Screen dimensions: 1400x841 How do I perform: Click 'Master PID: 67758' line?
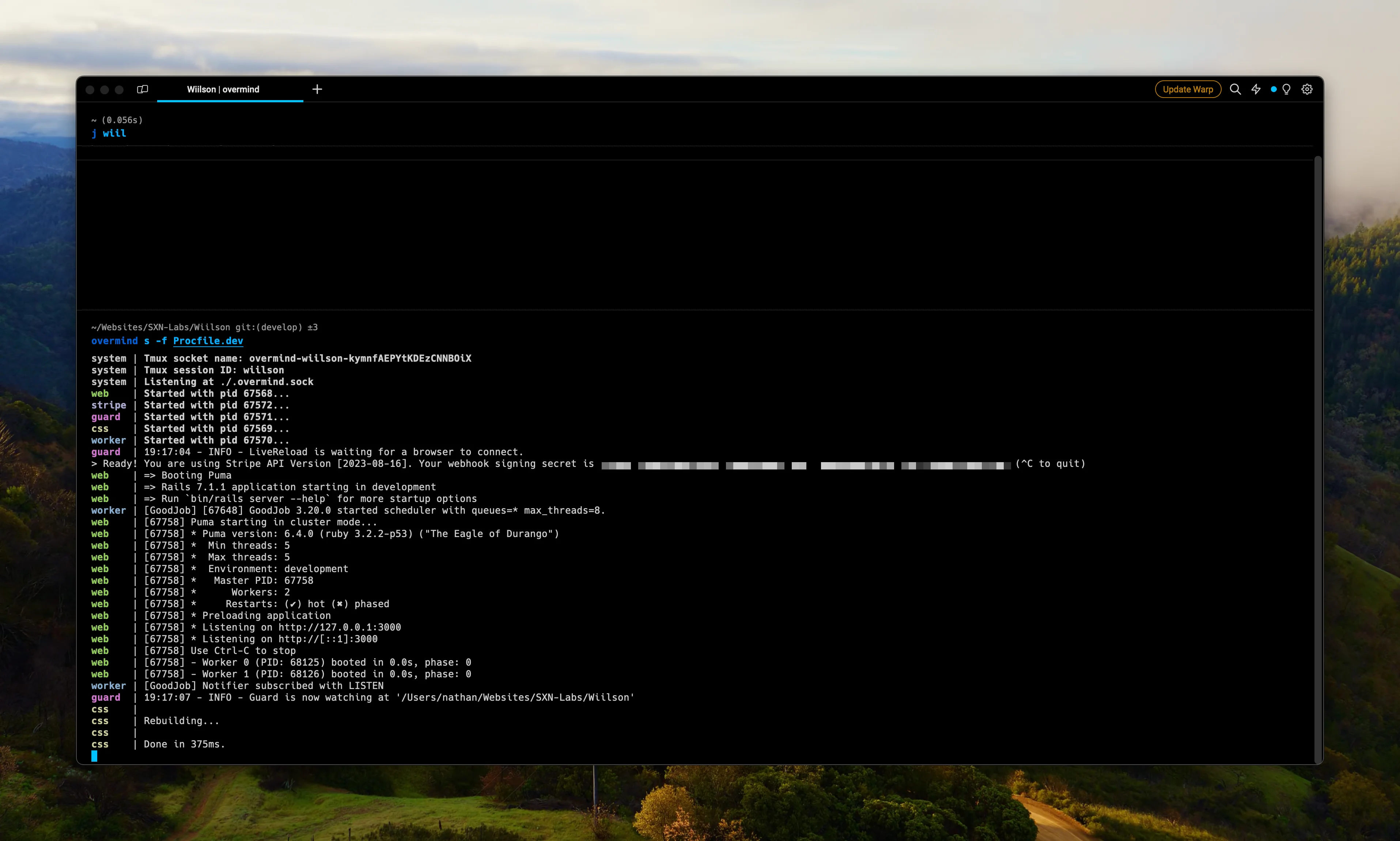tap(228, 581)
